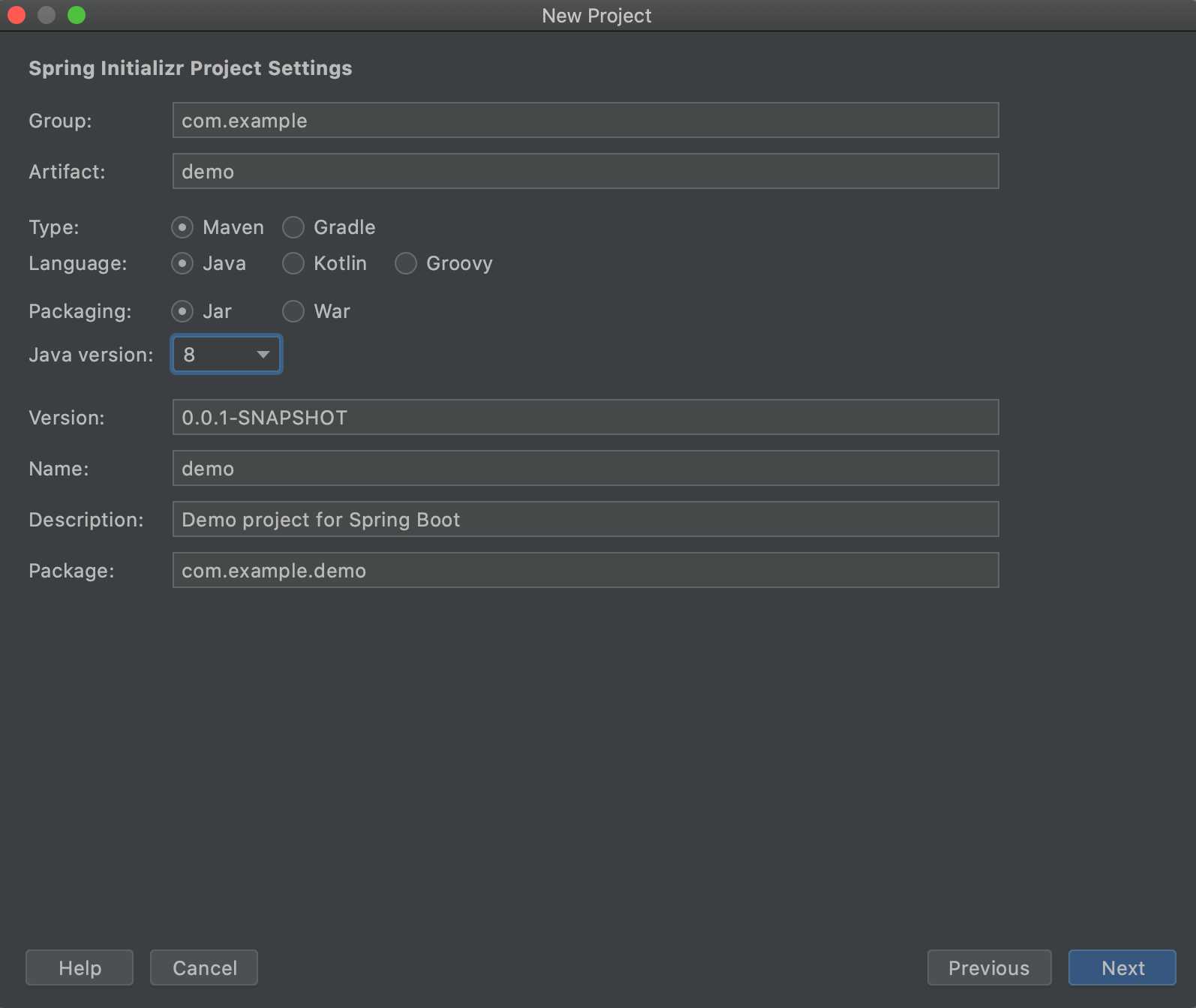The image size is (1196, 1008).
Task: Cancel the New Project dialog
Action: 204,967
